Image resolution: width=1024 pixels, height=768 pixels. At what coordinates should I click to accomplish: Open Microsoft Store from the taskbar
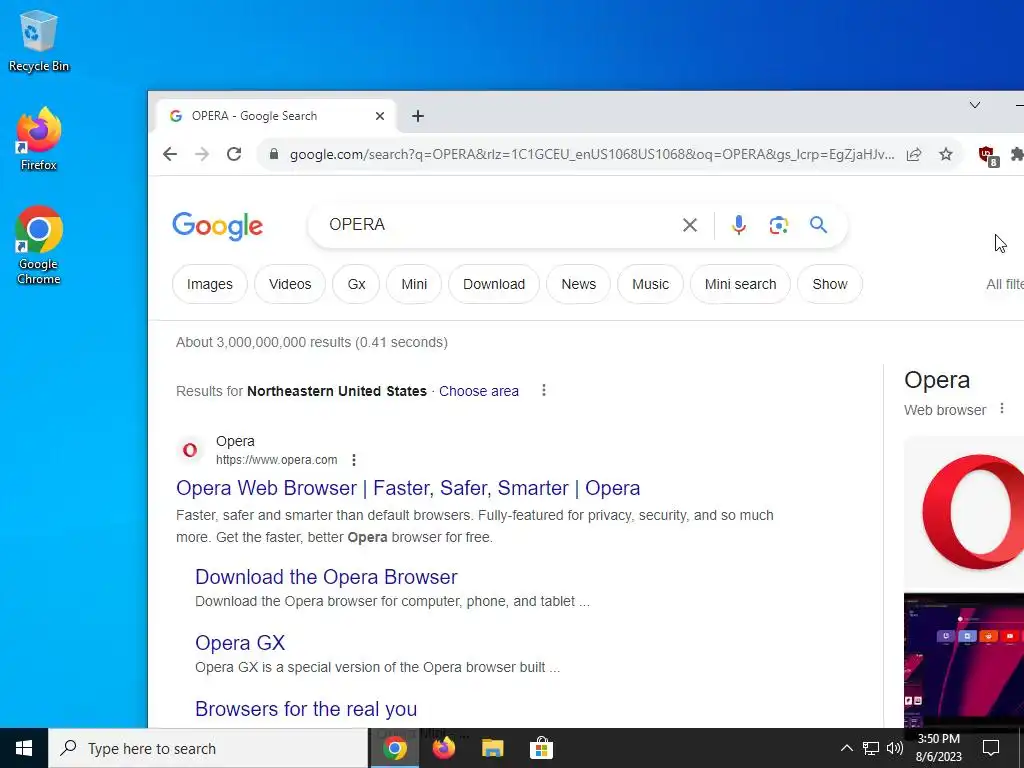coord(541,748)
